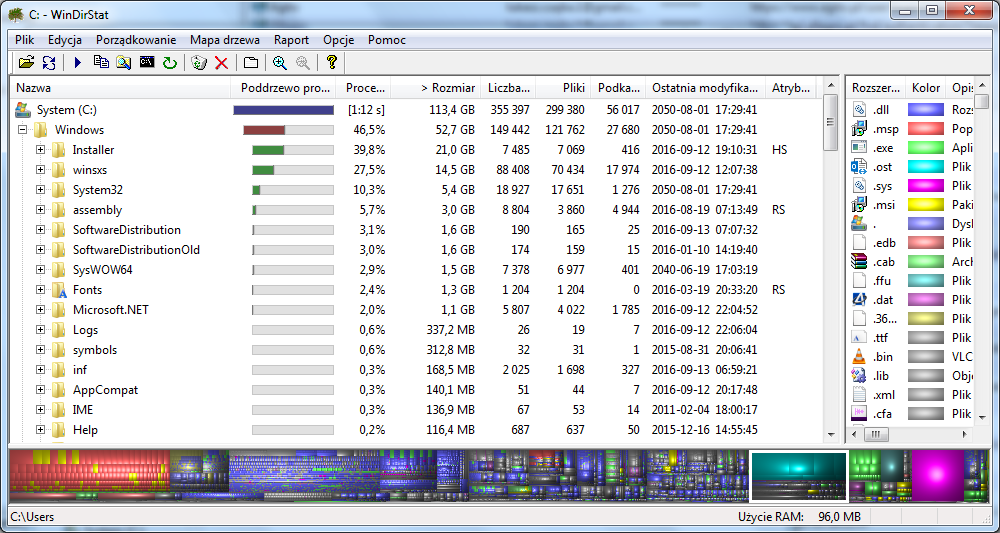Open the Opcje menu
Image resolution: width=1000 pixels, height=533 pixels.
(339, 40)
